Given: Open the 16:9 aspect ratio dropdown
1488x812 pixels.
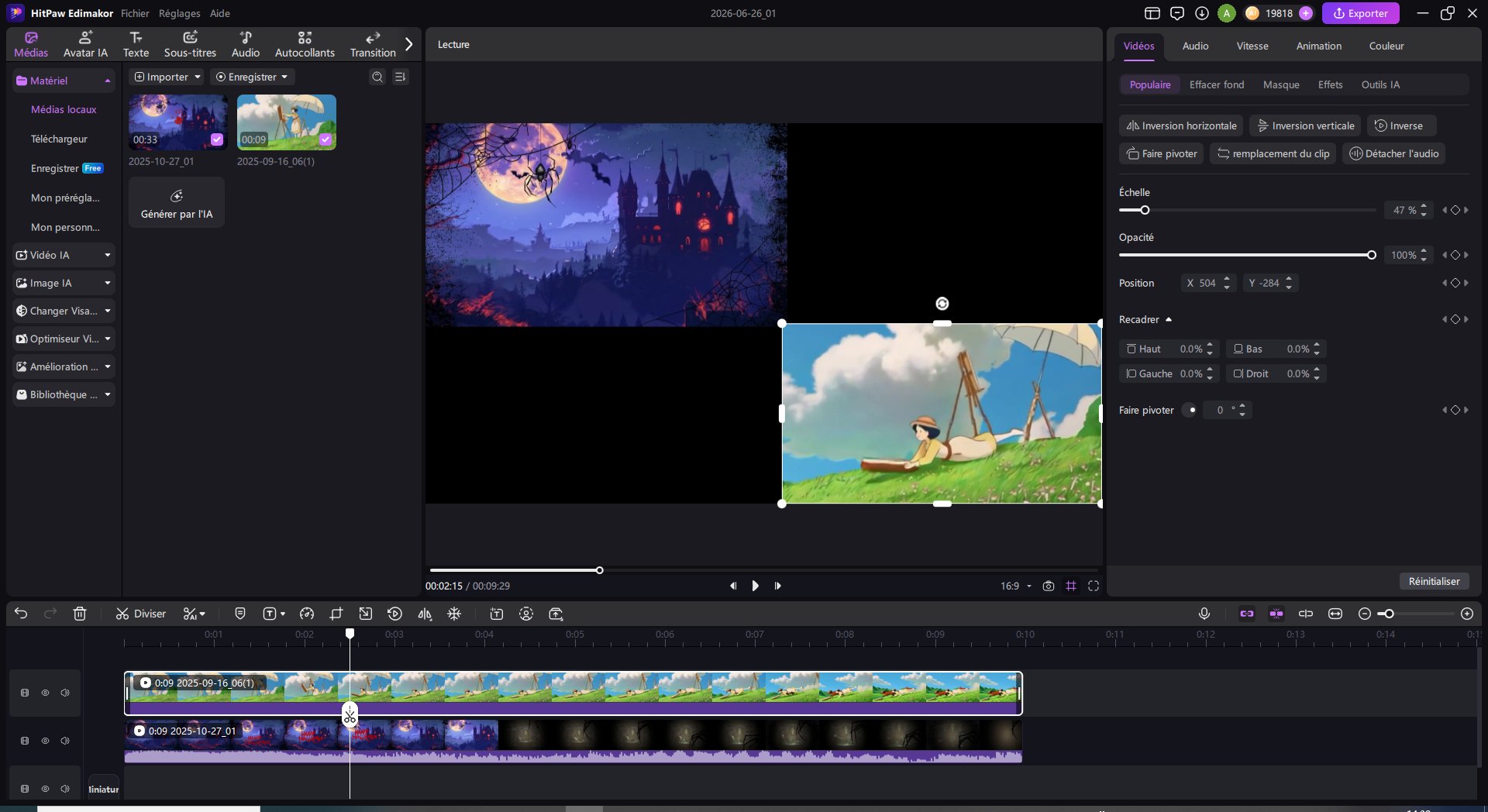Looking at the screenshot, I should [x=1016, y=586].
